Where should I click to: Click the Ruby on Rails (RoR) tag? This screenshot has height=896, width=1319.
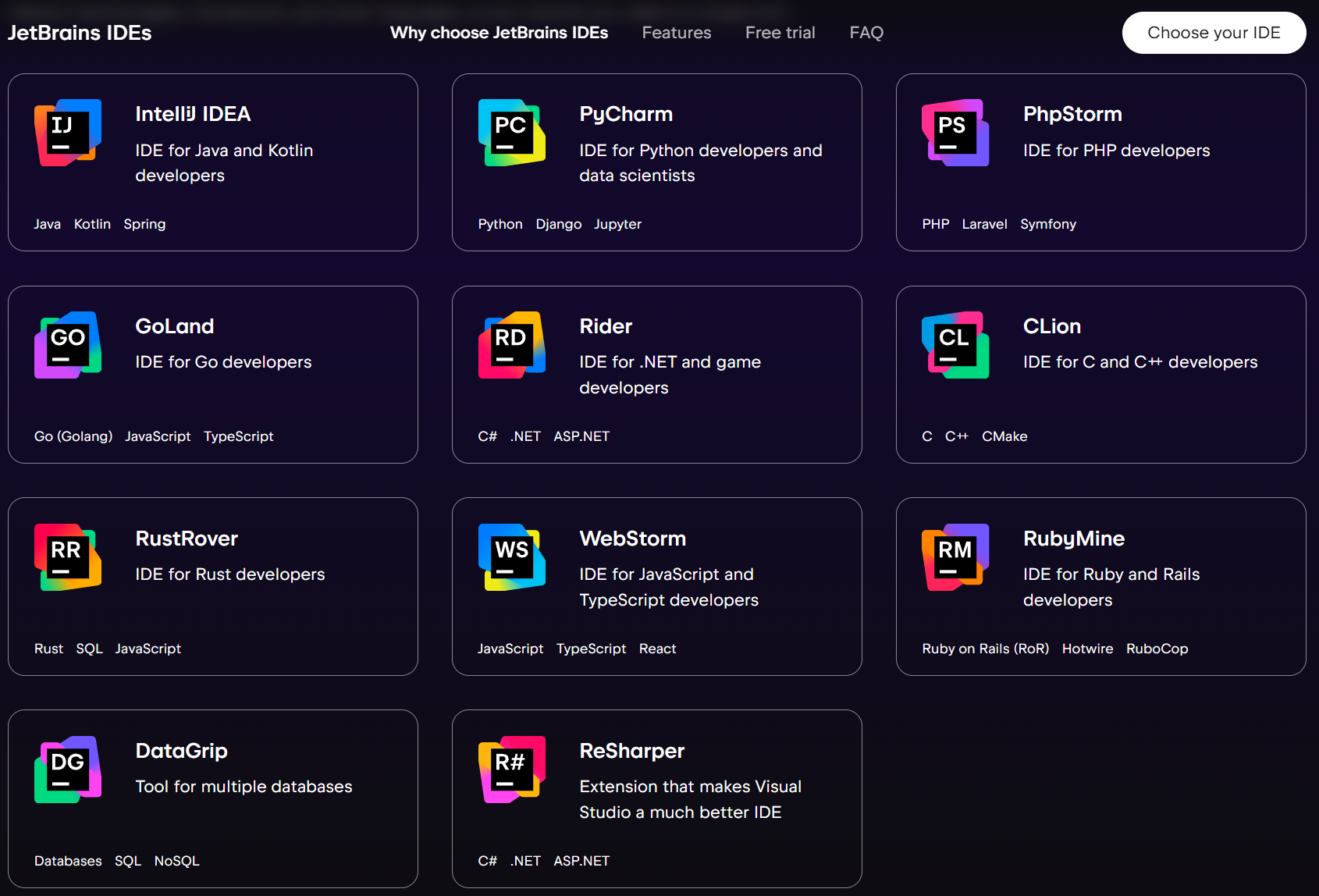[985, 649]
